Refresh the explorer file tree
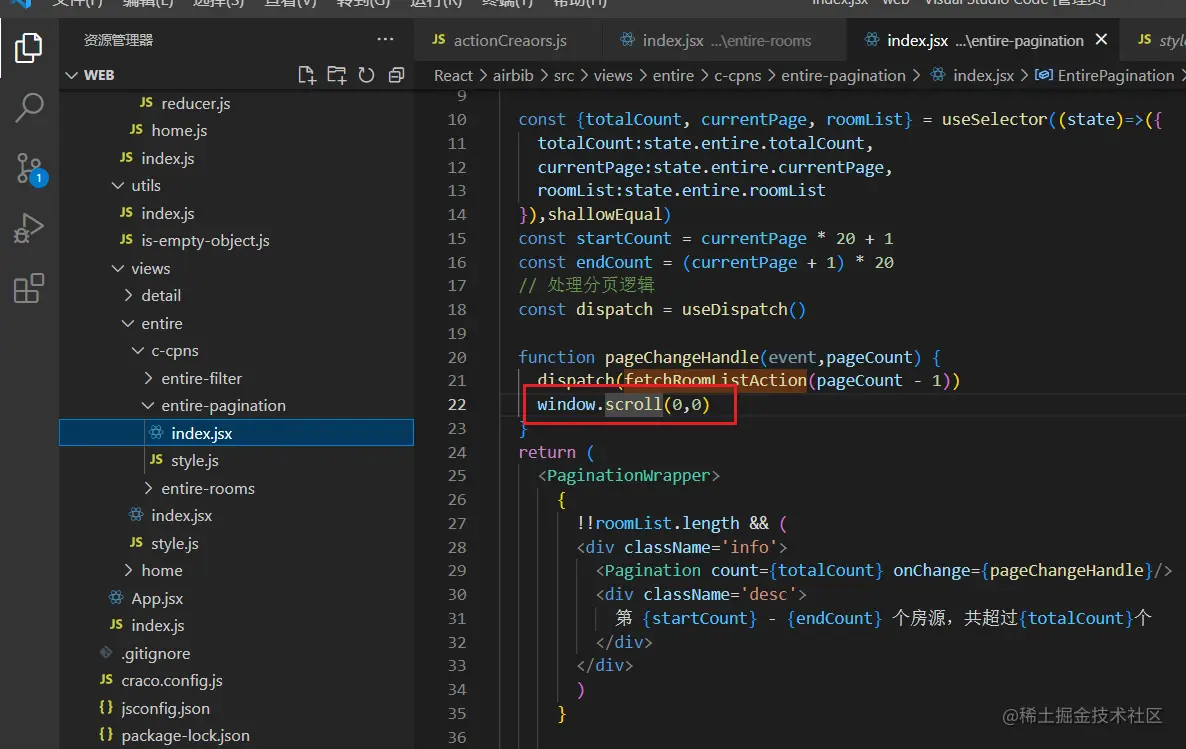Viewport: 1186px width, 749px height. (366, 75)
